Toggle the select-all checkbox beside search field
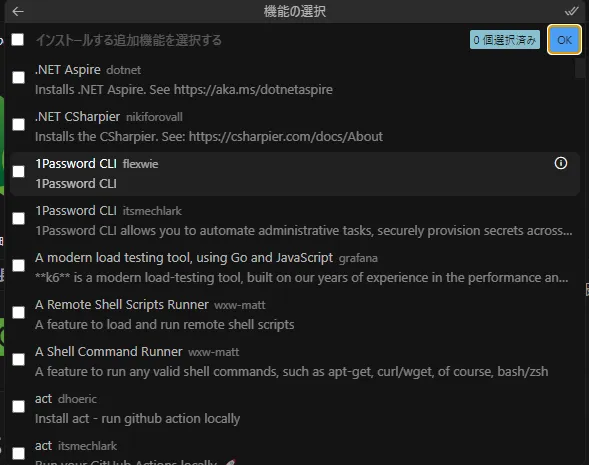Viewport: 589px width, 465px height. [18, 39]
